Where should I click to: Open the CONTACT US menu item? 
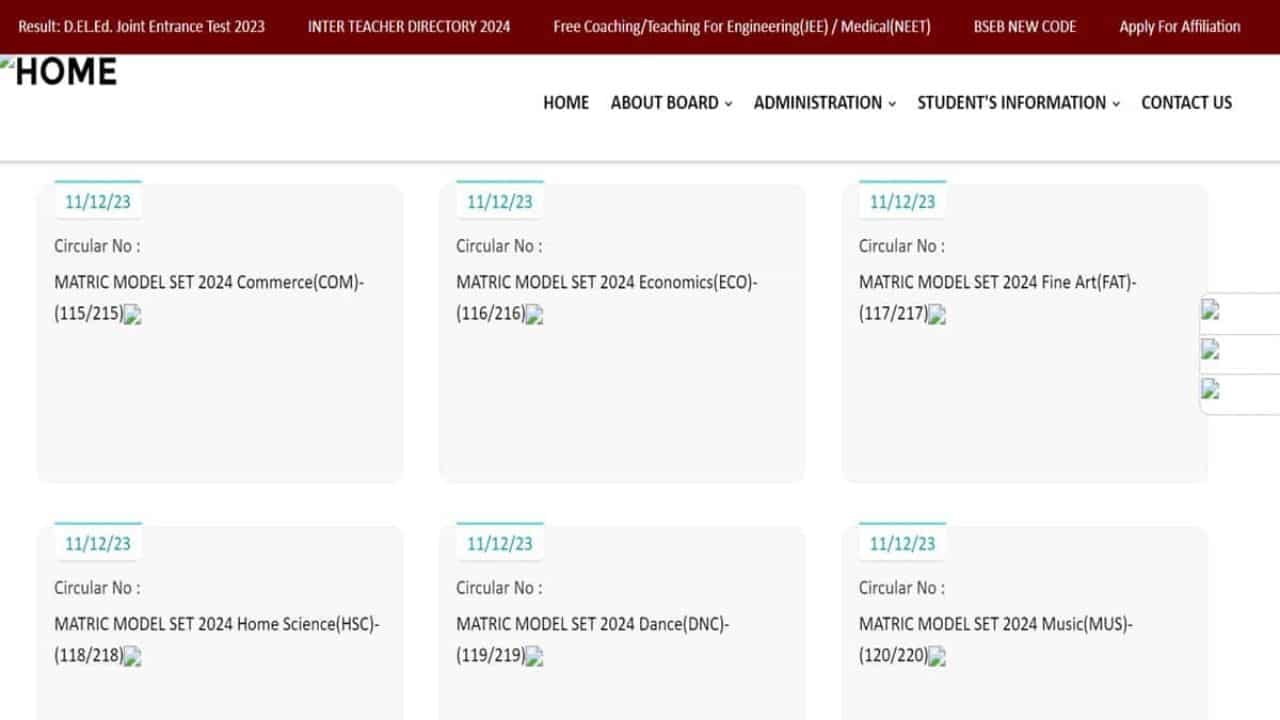coord(1187,103)
